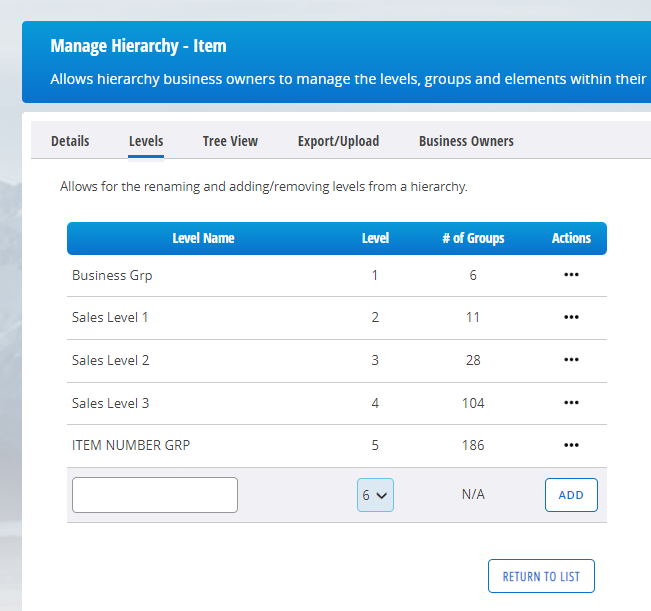This screenshot has height=611, width=651.
Task: Click the Manage Hierarchy - Item heading
Action: coord(138,46)
